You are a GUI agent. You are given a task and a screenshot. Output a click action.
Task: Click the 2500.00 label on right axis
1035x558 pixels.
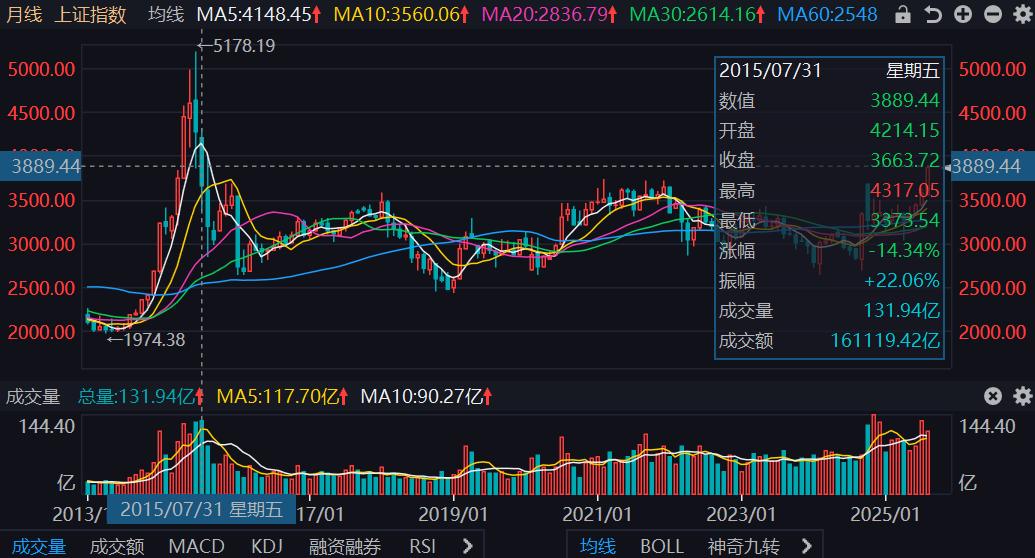[x=993, y=288]
